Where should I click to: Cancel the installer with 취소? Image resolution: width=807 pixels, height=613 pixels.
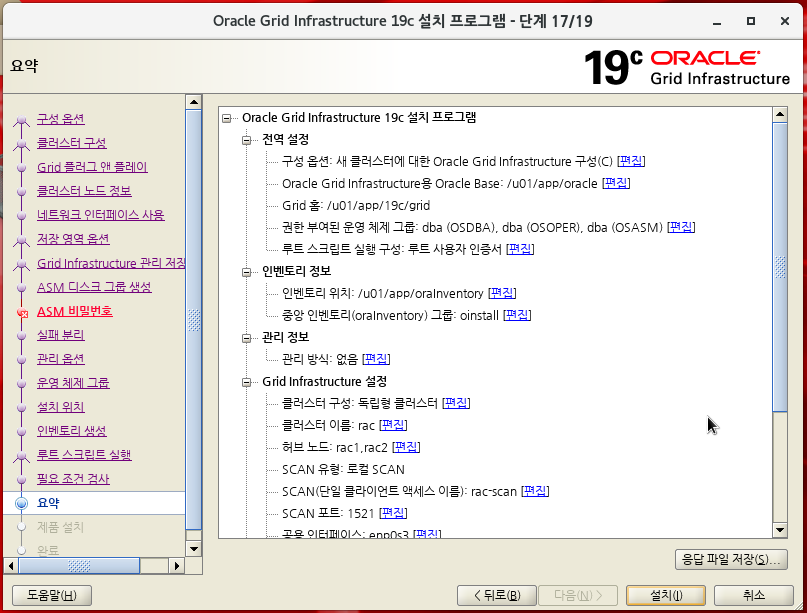point(753,596)
